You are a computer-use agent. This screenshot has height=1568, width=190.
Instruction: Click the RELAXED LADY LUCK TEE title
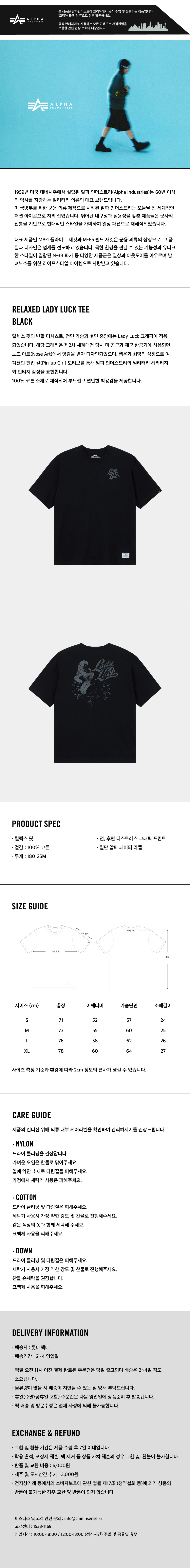50,309
